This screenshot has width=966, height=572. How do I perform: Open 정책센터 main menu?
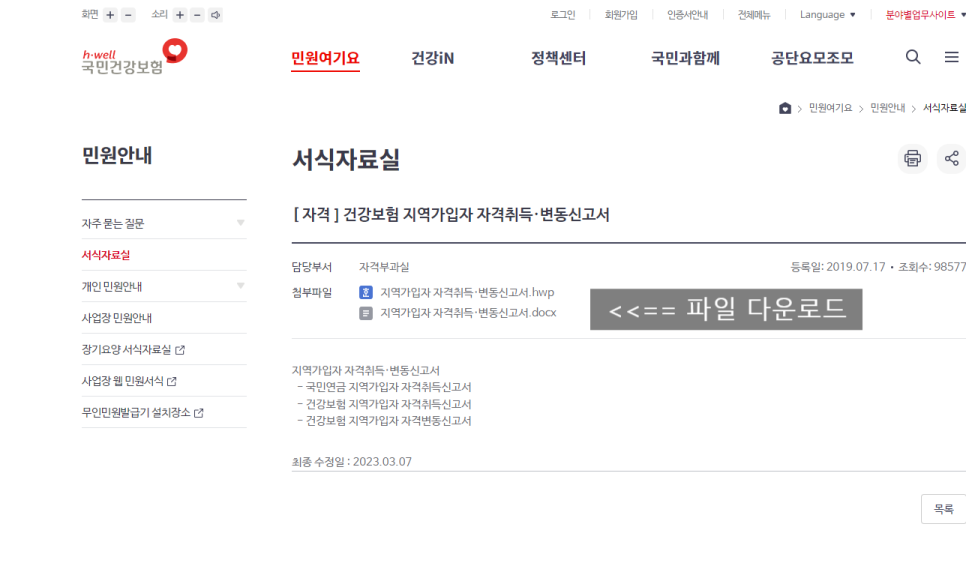click(558, 59)
